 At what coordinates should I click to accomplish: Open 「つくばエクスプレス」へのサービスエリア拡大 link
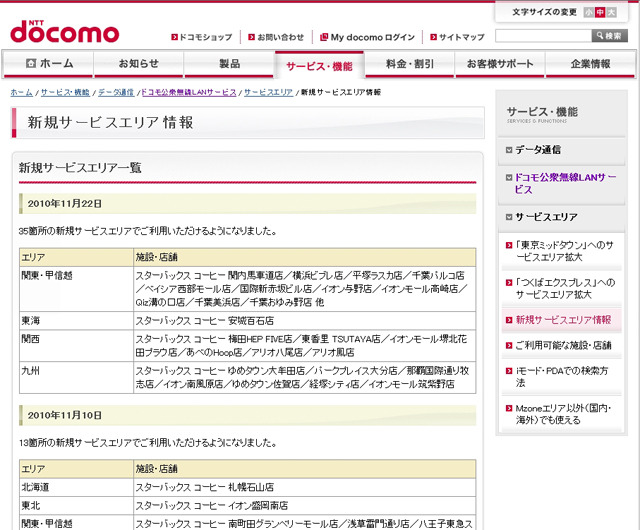[x=565, y=288]
